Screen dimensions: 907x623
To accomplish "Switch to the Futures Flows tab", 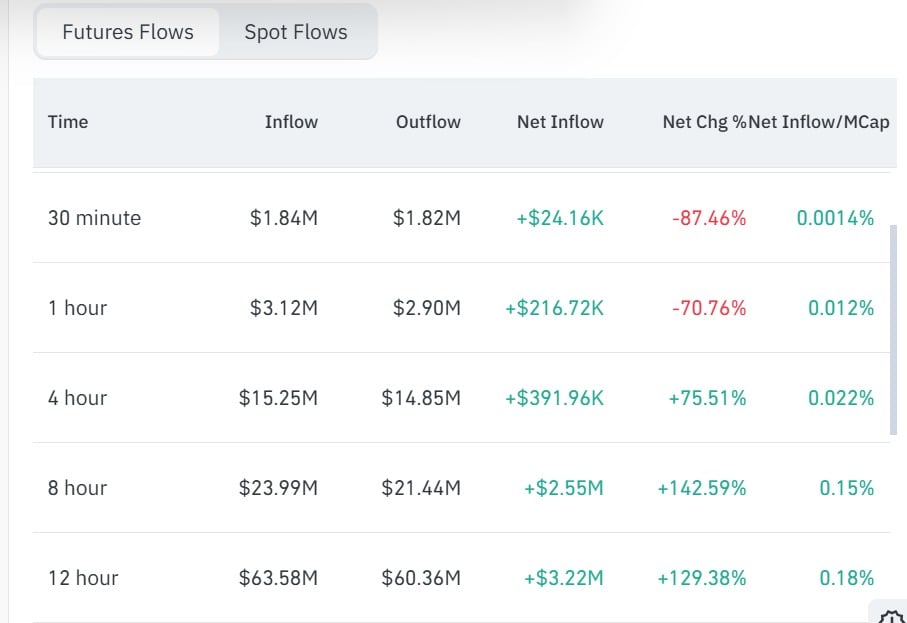I will coord(128,32).
